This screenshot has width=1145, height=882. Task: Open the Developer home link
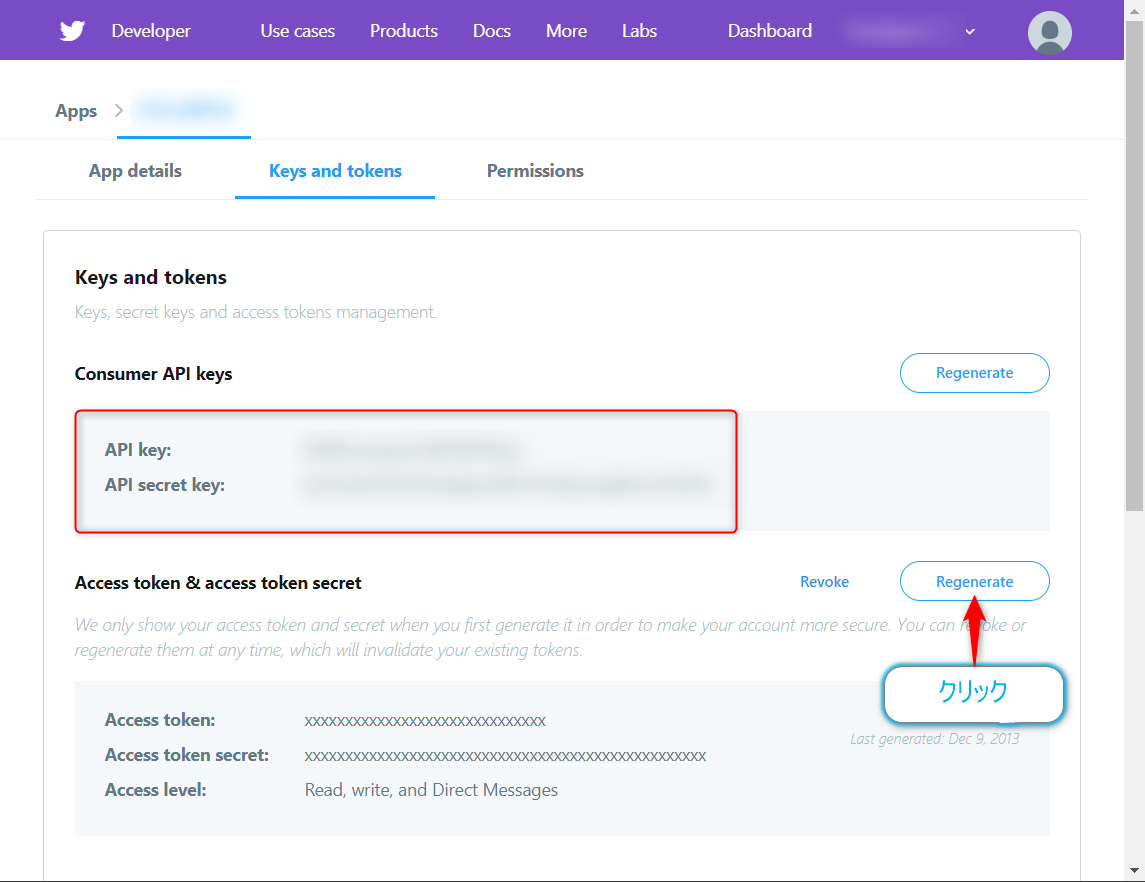pos(150,31)
